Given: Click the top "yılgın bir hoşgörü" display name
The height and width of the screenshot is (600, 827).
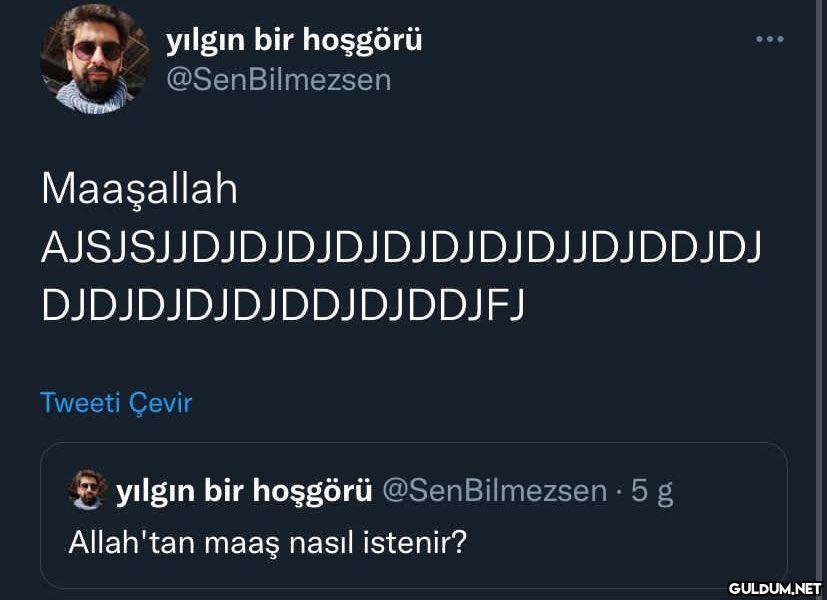Looking at the screenshot, I should (x=293, y=40).
